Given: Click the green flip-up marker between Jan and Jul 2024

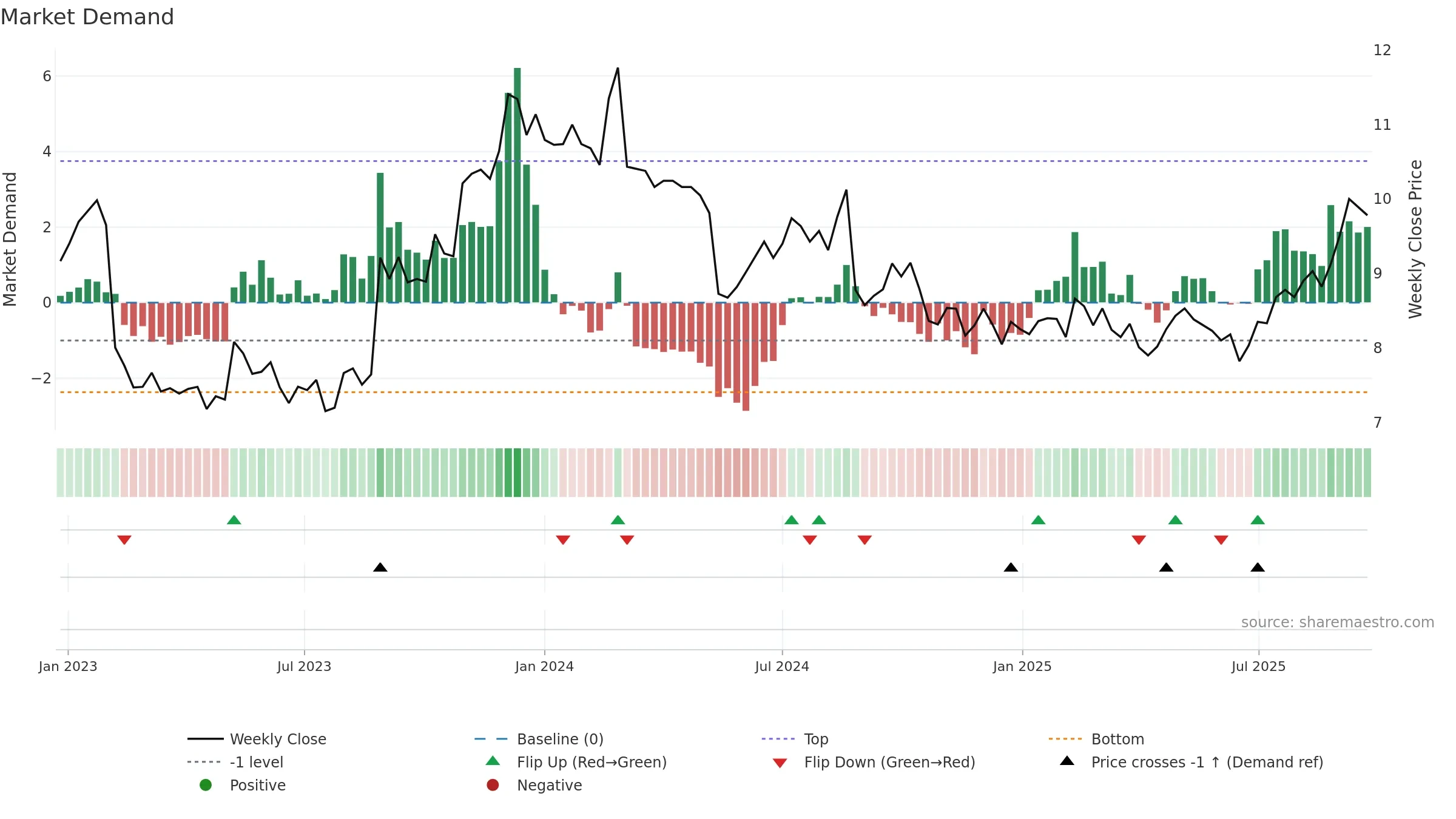Looking at the screenshot, I should click(x=618, y=520).
